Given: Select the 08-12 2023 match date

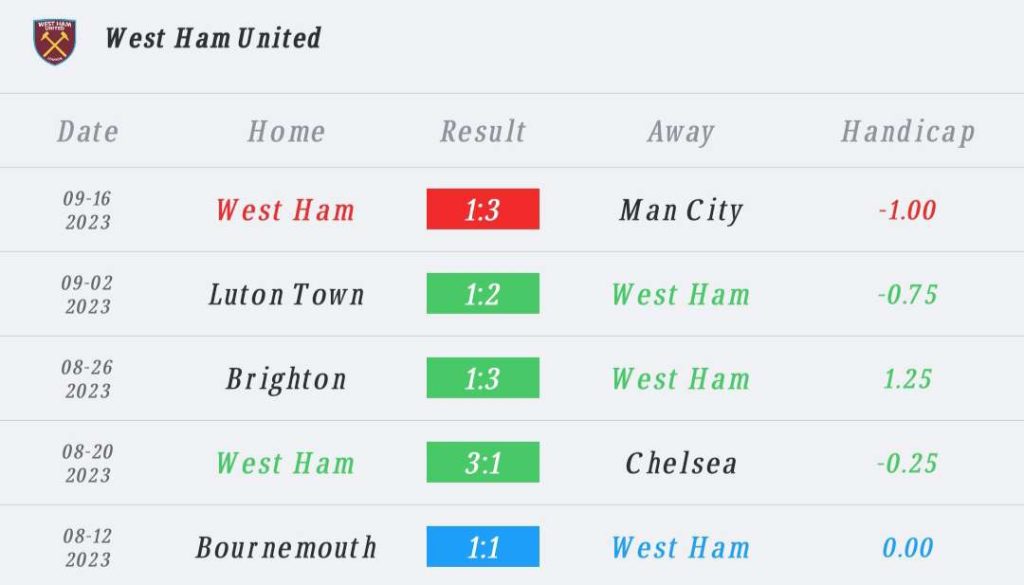Looking at the screenshot, I should point(88,547).
